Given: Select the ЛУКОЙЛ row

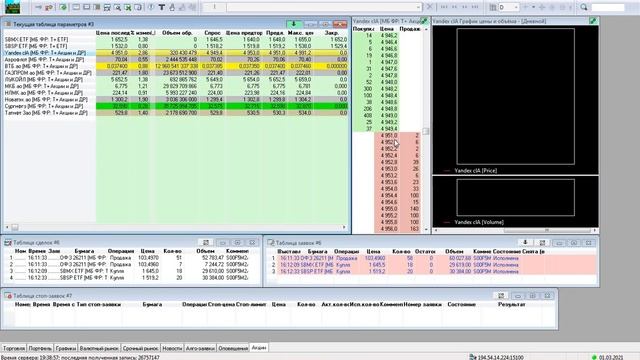Looking at the screenshot, I should (x=176, y=79).
